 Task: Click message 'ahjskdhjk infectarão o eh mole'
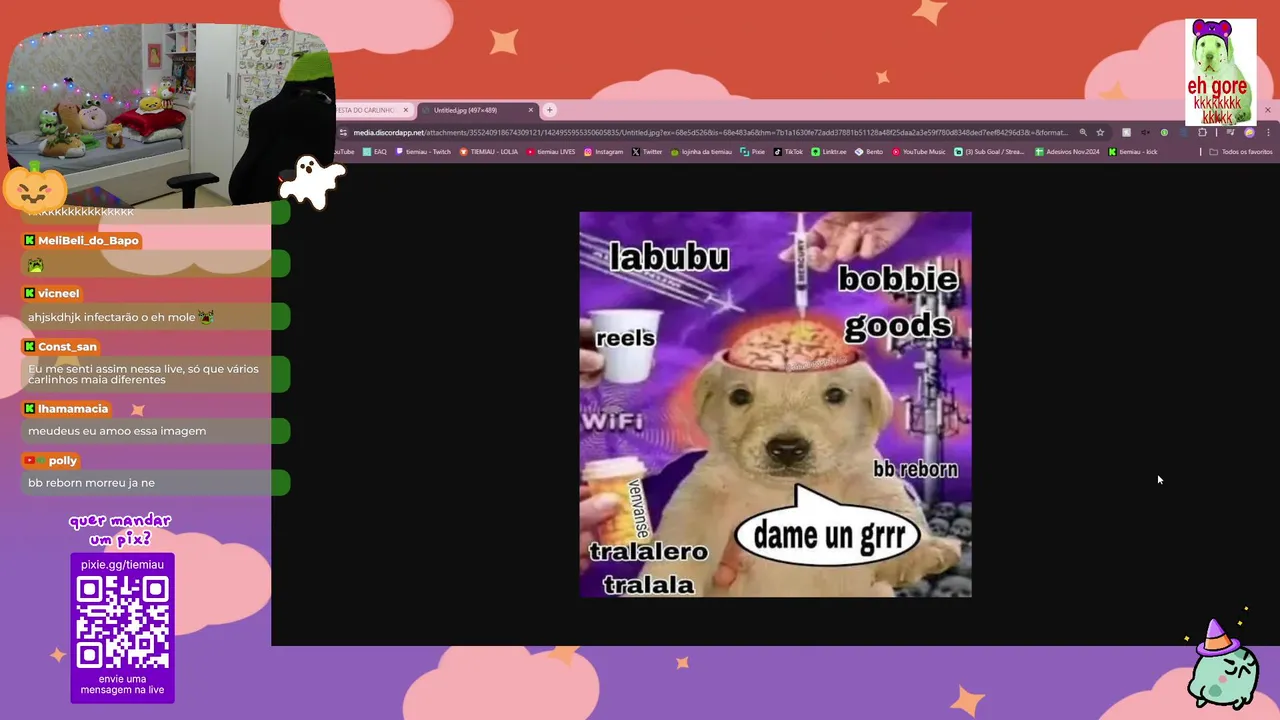120,317
